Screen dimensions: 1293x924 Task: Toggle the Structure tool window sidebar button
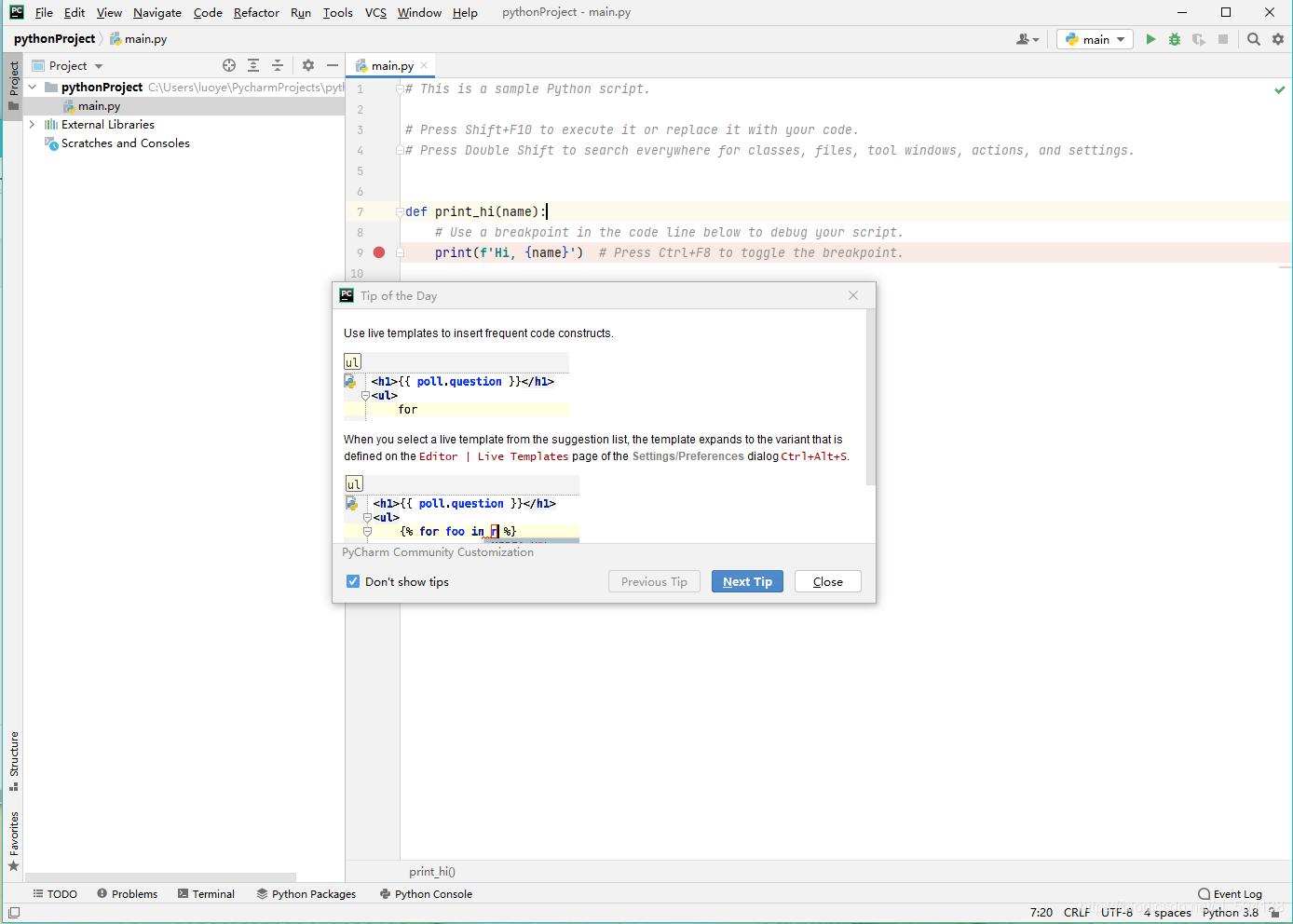[13, 760]
